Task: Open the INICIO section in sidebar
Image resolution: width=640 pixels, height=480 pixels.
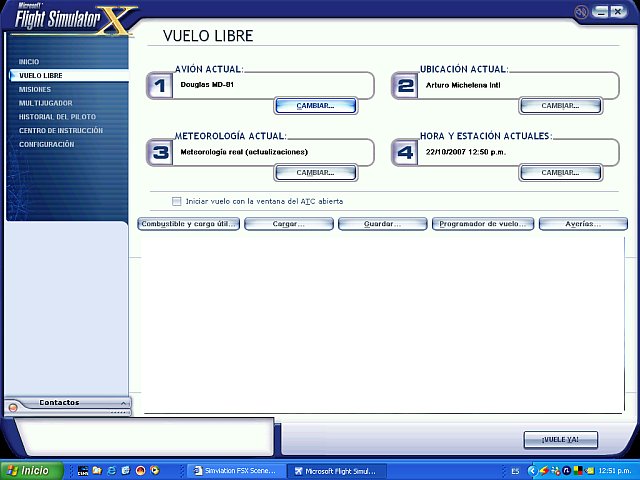Action: 29,62
